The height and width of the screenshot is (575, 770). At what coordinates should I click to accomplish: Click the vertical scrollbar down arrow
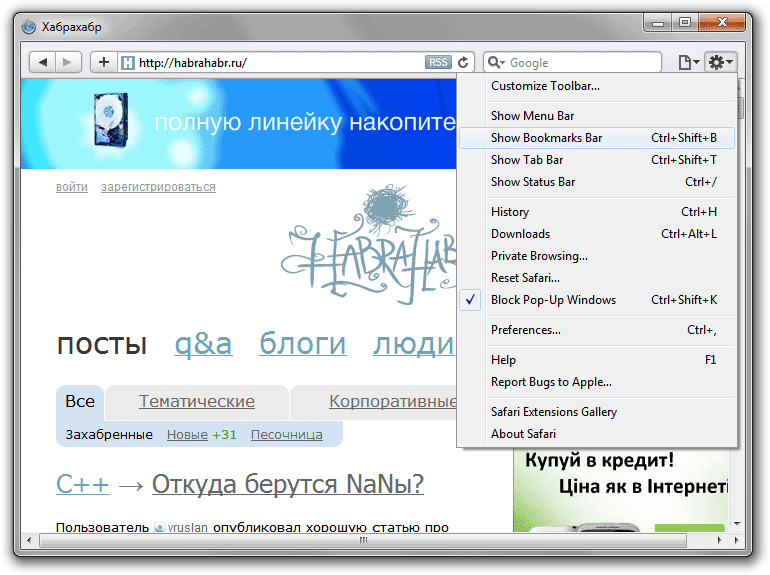point(737,524)
